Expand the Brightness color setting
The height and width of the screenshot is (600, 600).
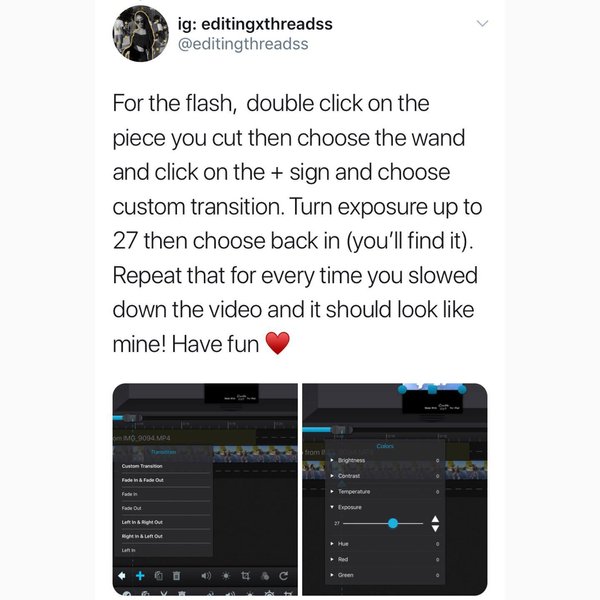(x=385, y=460)
